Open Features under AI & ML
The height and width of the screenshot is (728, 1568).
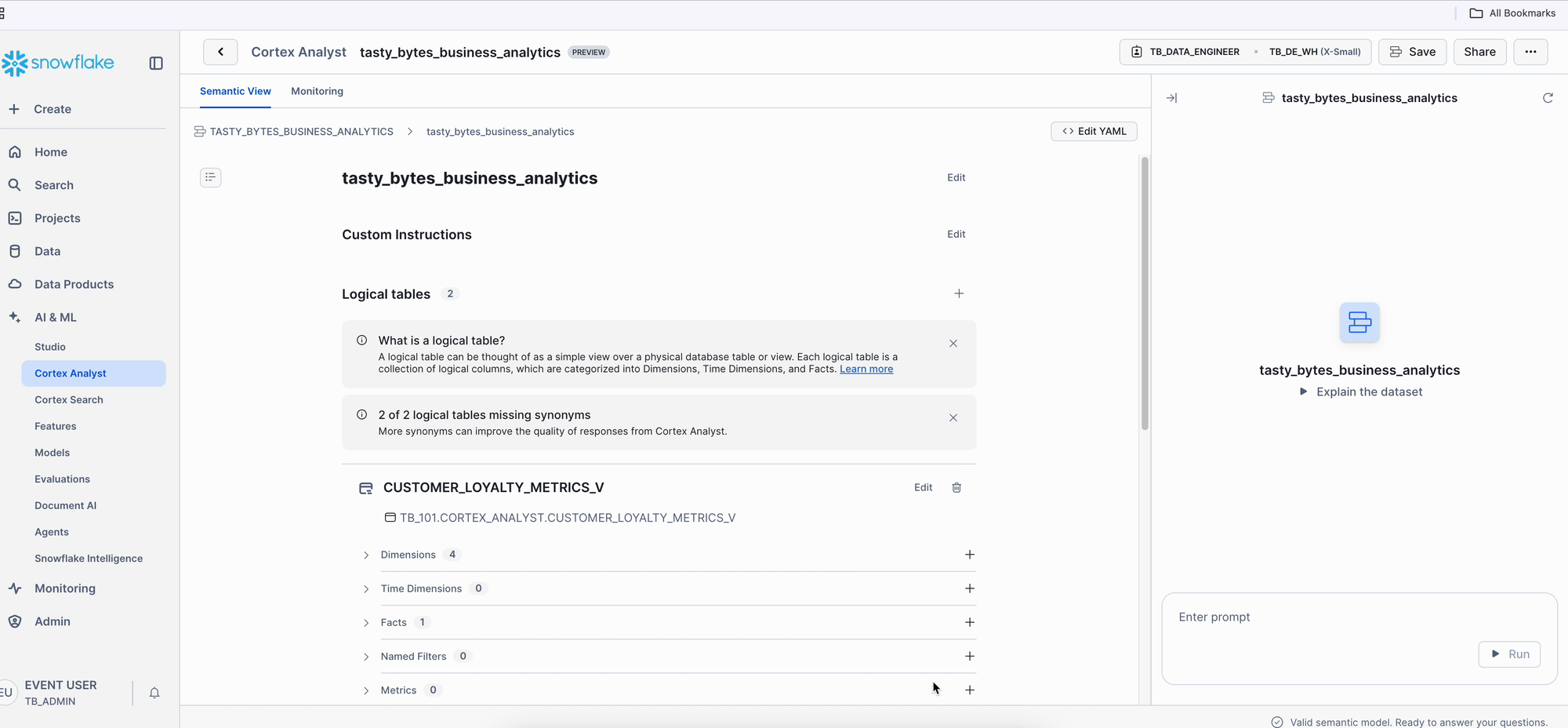[x=56, y=427]
